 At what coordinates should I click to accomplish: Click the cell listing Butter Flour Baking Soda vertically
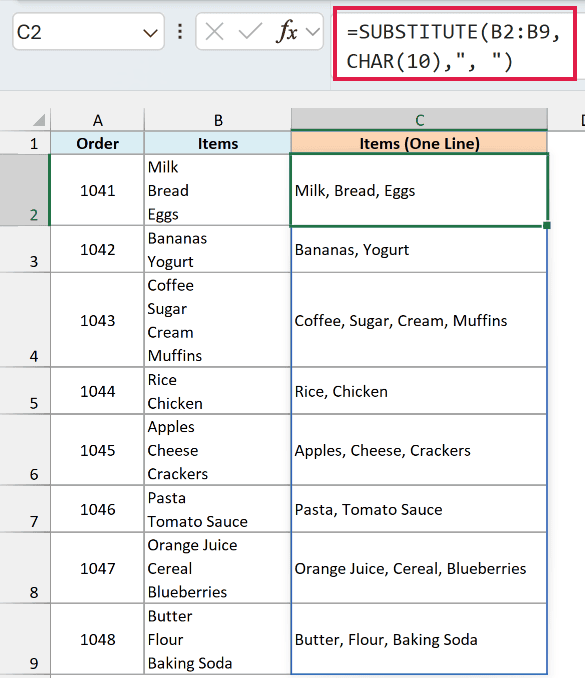(218, 639)
